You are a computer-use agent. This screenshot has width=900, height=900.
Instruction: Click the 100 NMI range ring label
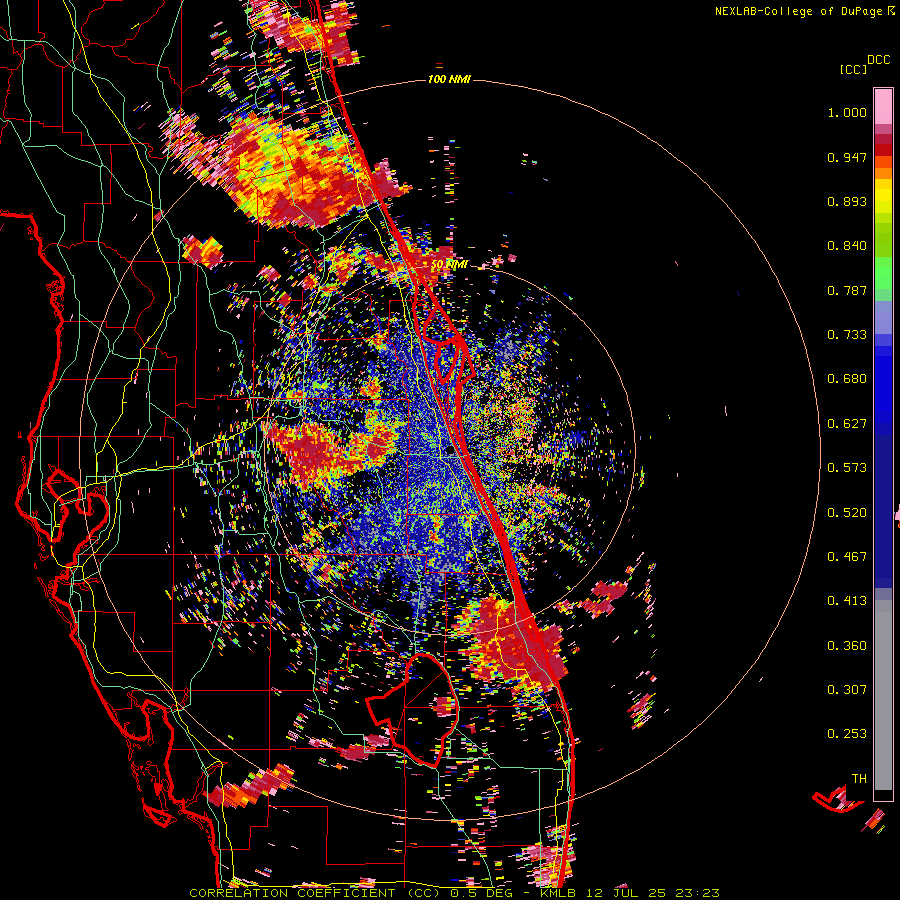coord(449,79)
